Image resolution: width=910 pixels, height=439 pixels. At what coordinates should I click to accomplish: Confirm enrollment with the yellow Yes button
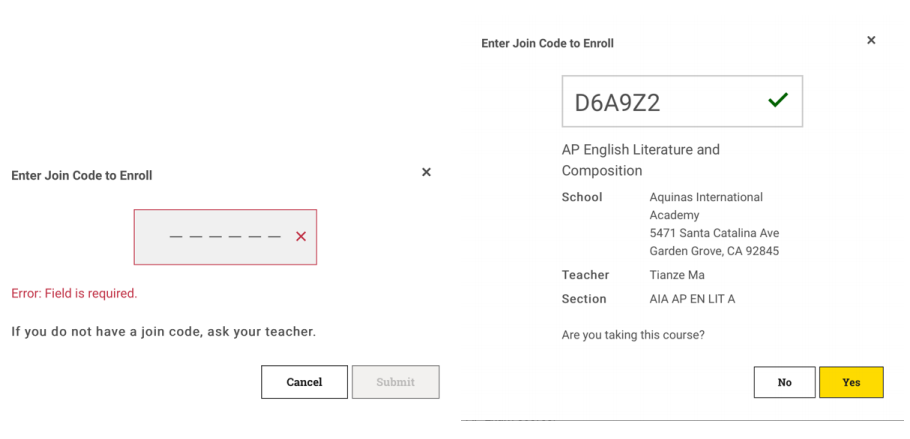(x=851, y=382)
